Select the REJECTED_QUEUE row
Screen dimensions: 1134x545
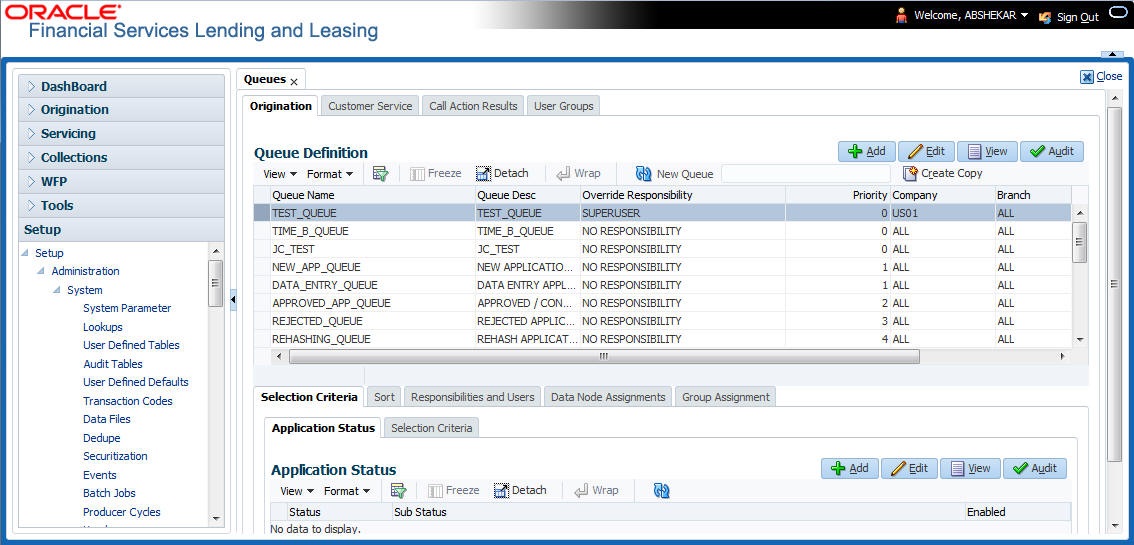tap(662, 321)
